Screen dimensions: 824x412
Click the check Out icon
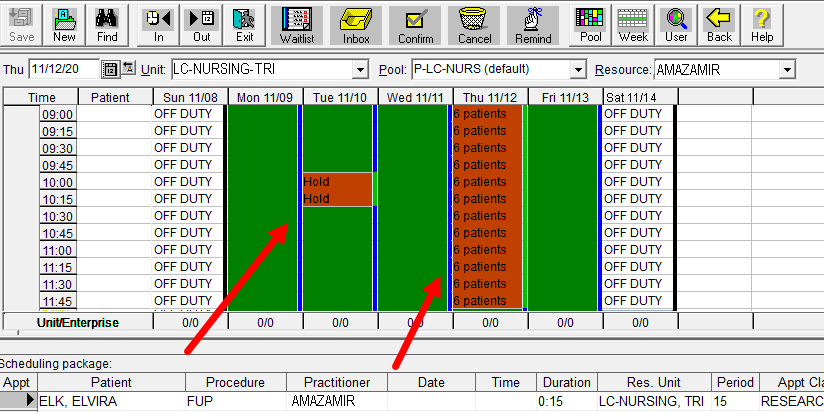pos(201,25)
